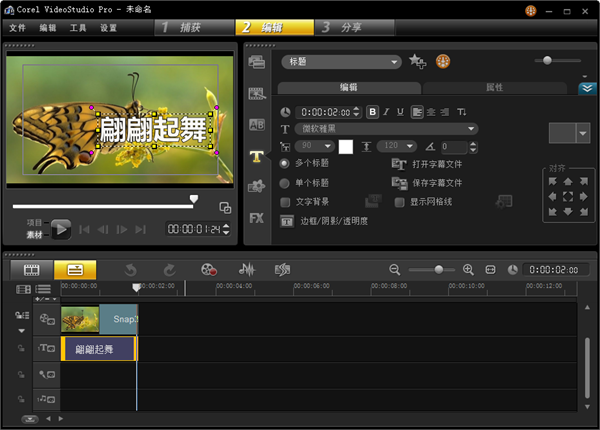Screen dimensions: 600x430
Task: Click the white text color swatch
Action: click(346, 147)
